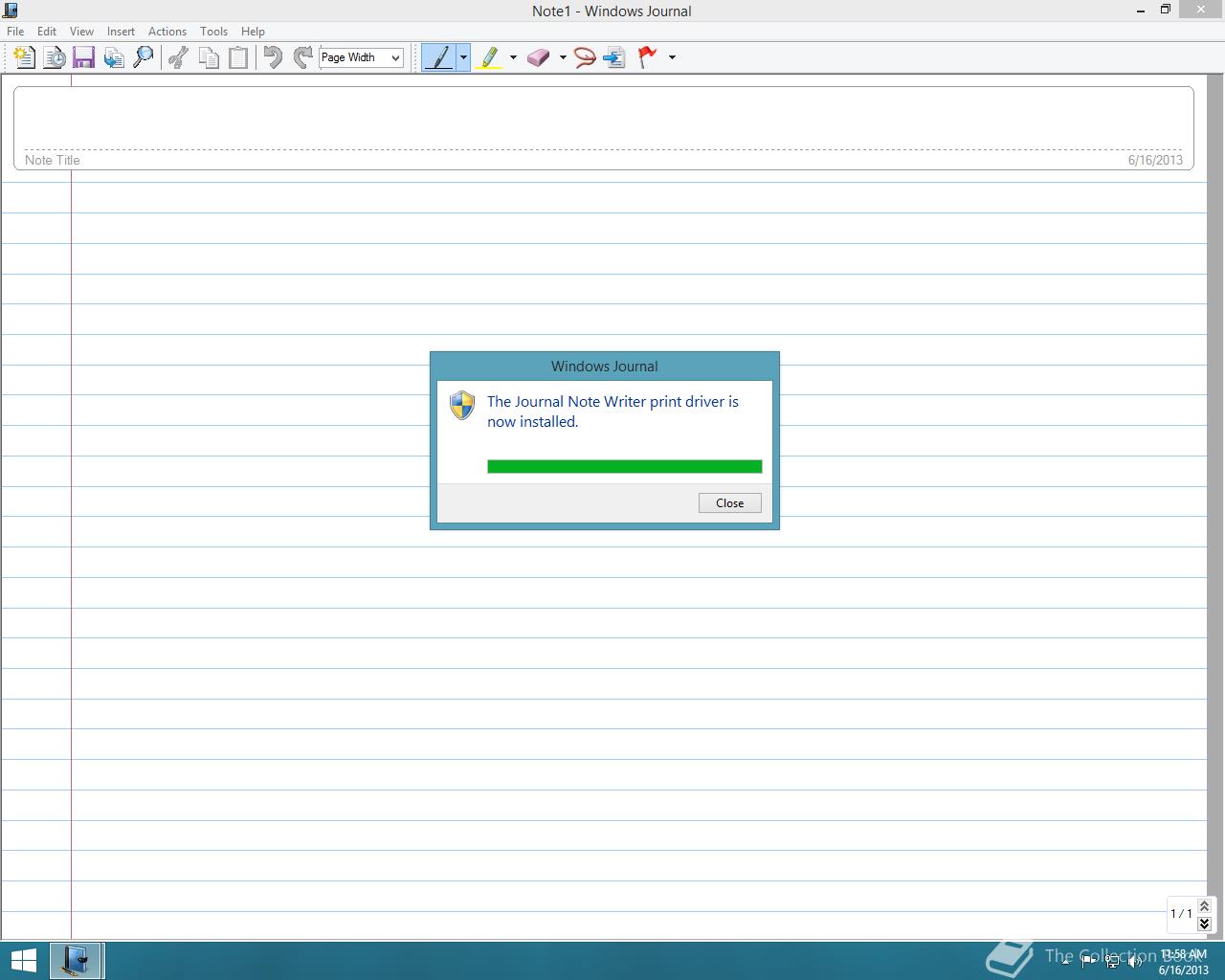This screenshot has width=1225, height=980.
Task: Go to previous page double-up arrow
Action: (1204, 905)
